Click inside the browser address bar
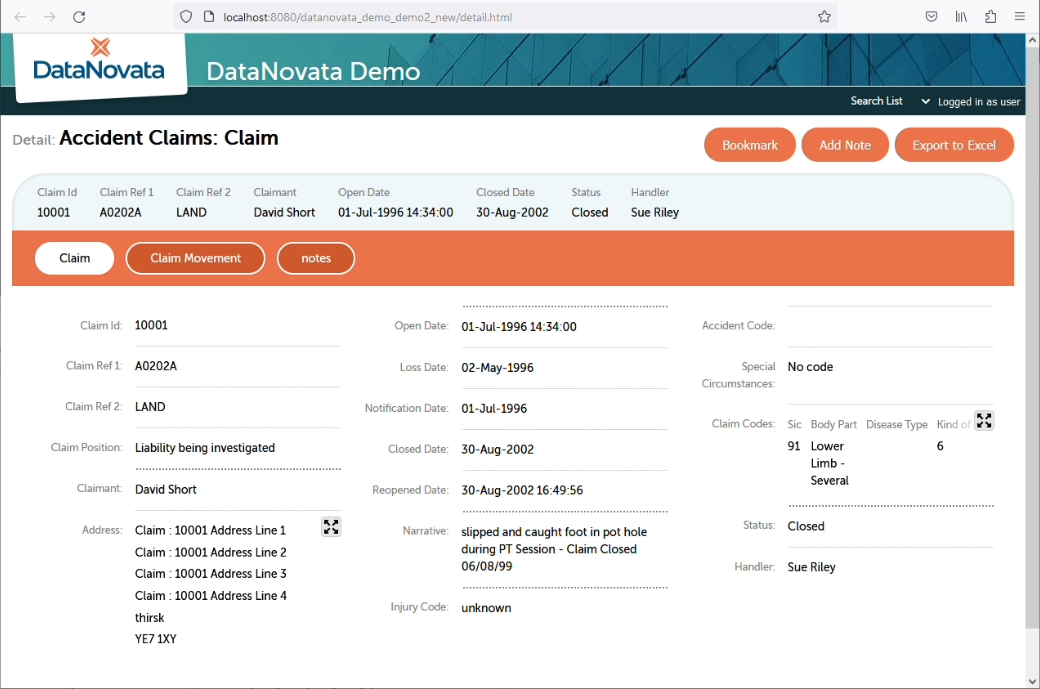Image resolution: width=1040 pixels, height=689 pixels. (500, 16)
